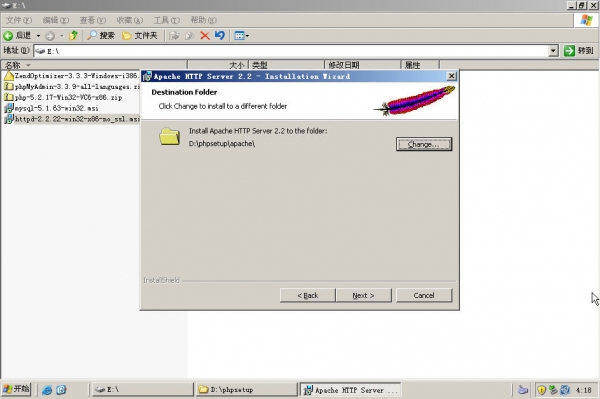The height and width of the screenshot is (399, 600).
Task: Open the first menu in menu bar
Action: (x=19, y=20)
